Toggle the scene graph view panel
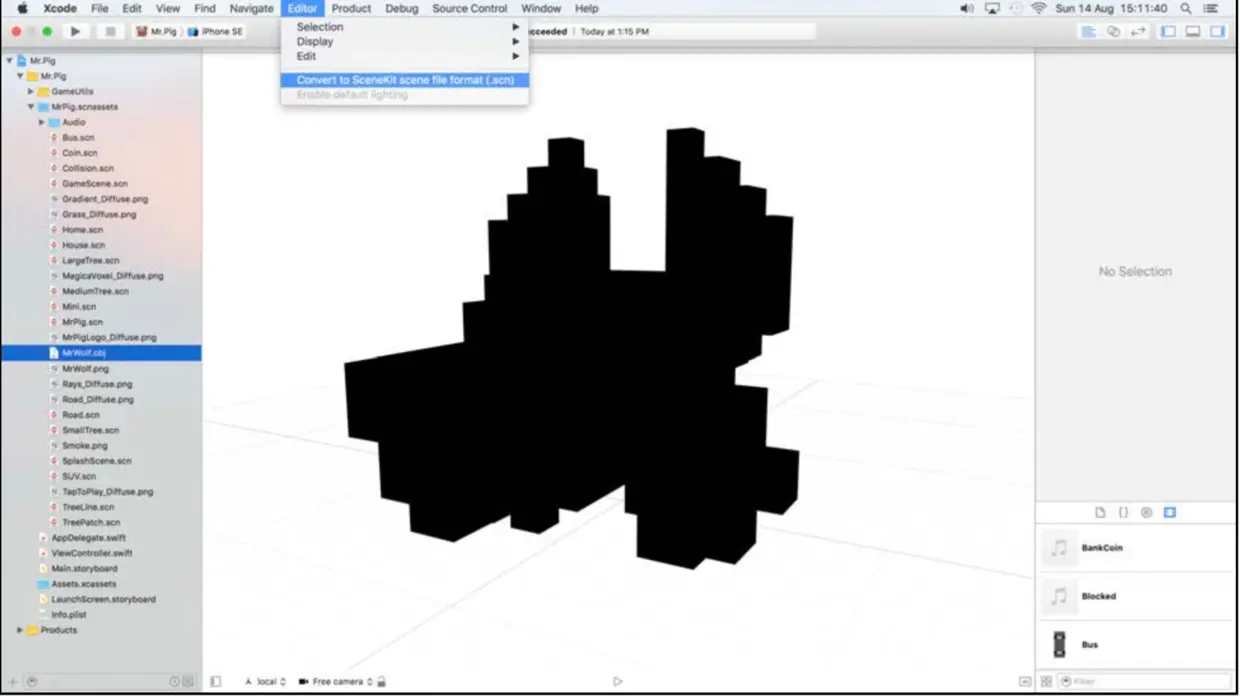 (216, 681)
